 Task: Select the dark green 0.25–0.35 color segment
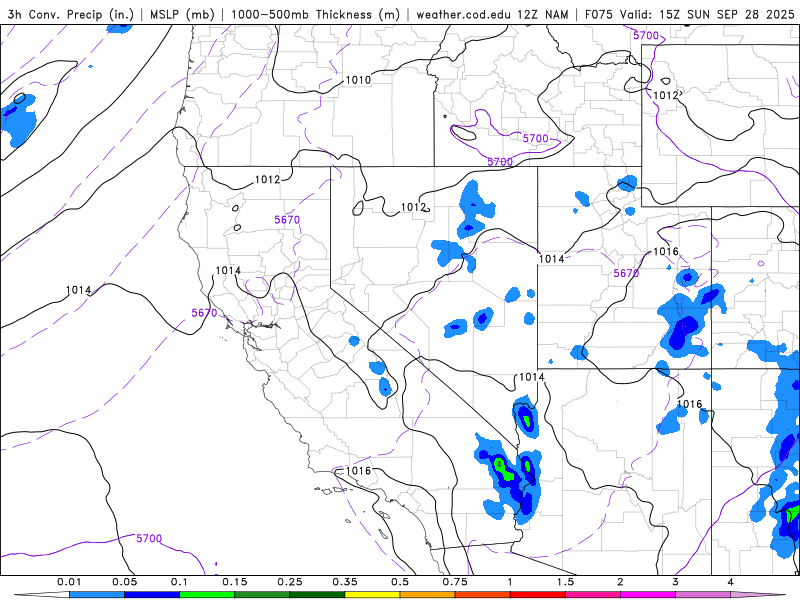click(317, 594)
